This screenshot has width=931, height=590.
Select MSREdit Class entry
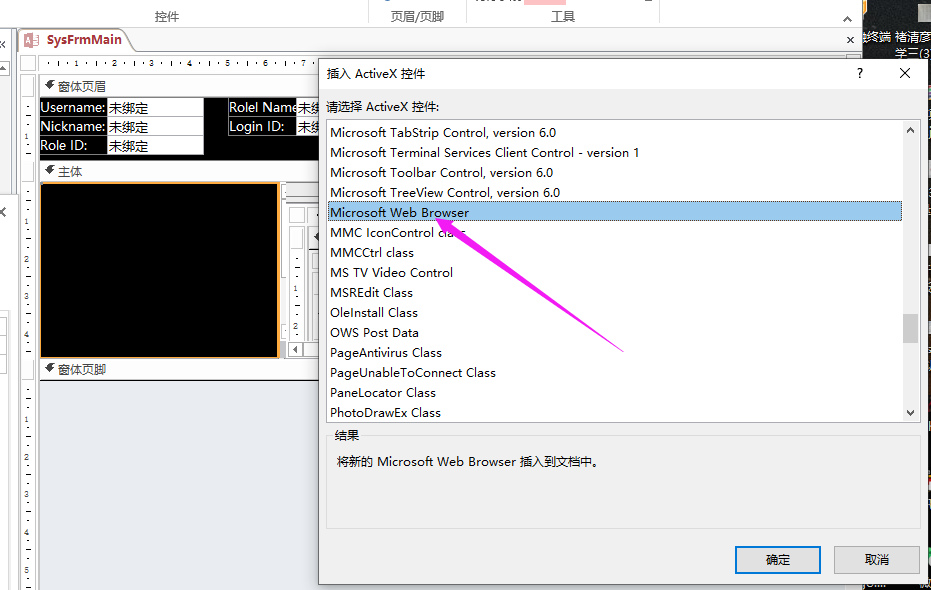pyautogui.click(x=615, y=293)
